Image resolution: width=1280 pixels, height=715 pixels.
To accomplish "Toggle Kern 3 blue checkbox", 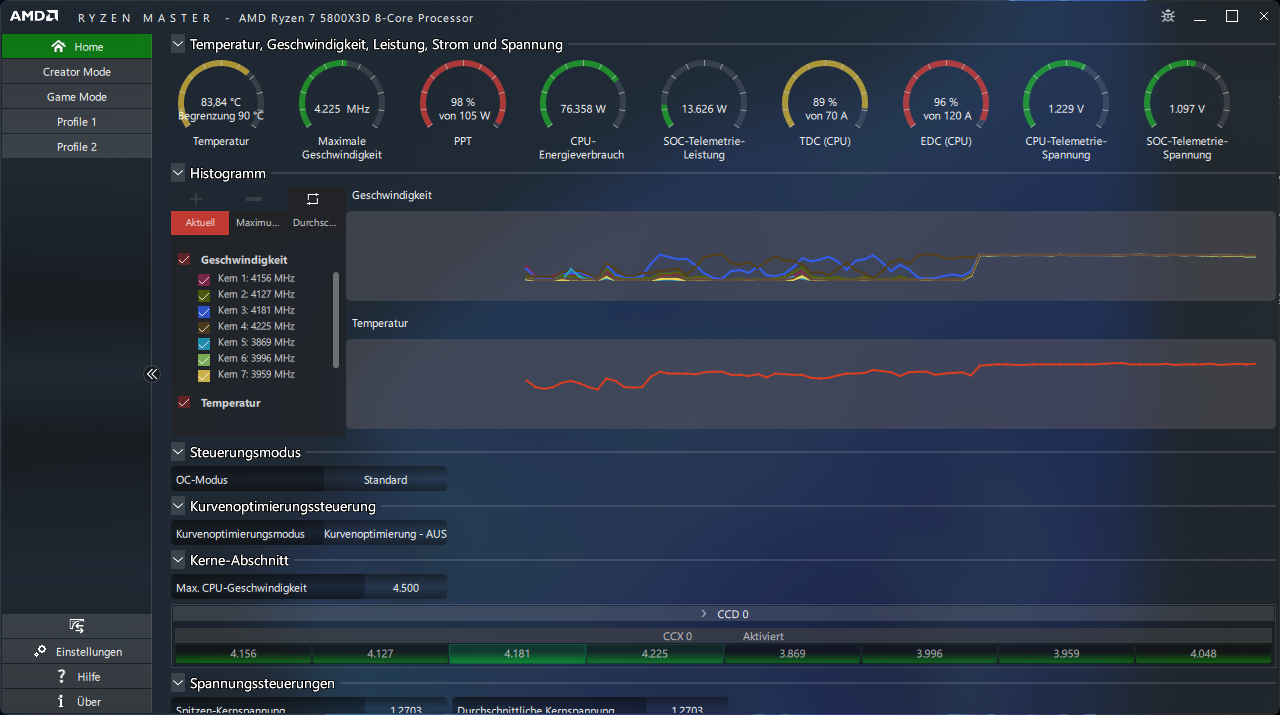I will pyautogui.click(x=204, y=311).
